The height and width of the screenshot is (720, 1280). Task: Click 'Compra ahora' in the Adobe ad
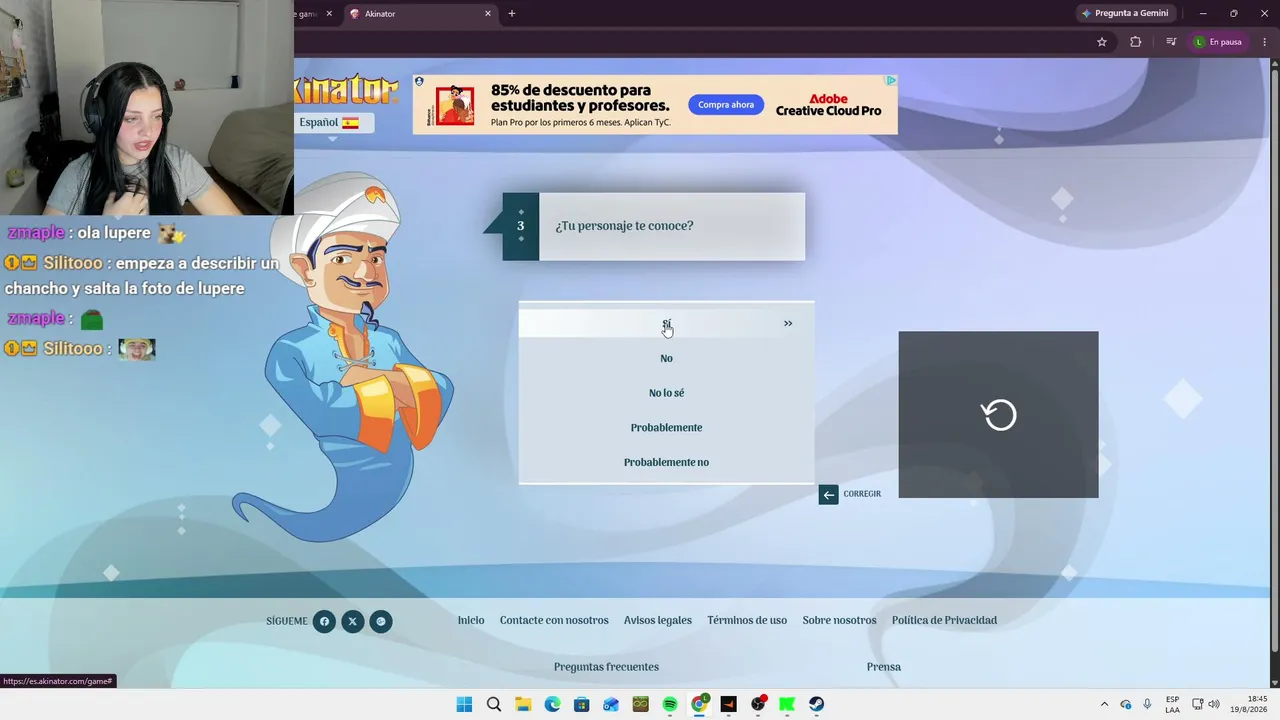pyautogui.click(x=726, y=105)
